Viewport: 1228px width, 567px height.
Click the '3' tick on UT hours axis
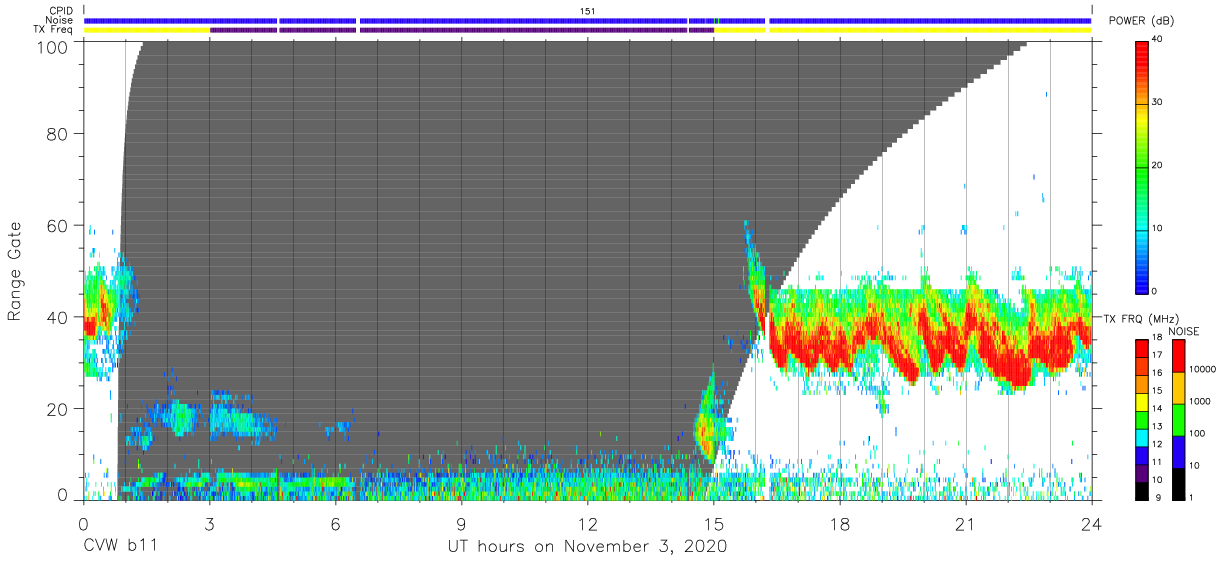(x=209, y=524)
